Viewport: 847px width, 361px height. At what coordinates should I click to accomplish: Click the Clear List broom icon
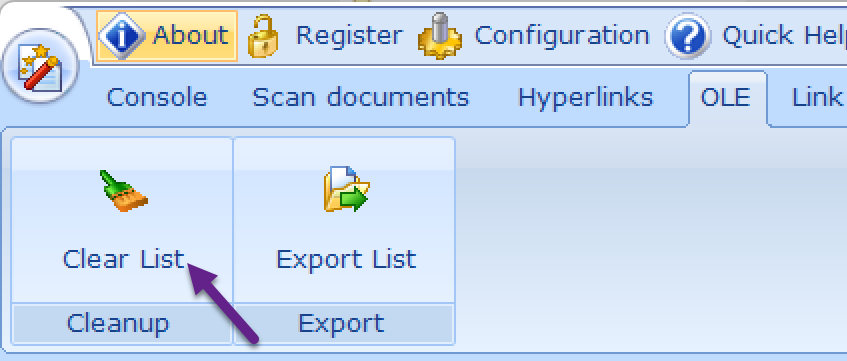(124, 191)
